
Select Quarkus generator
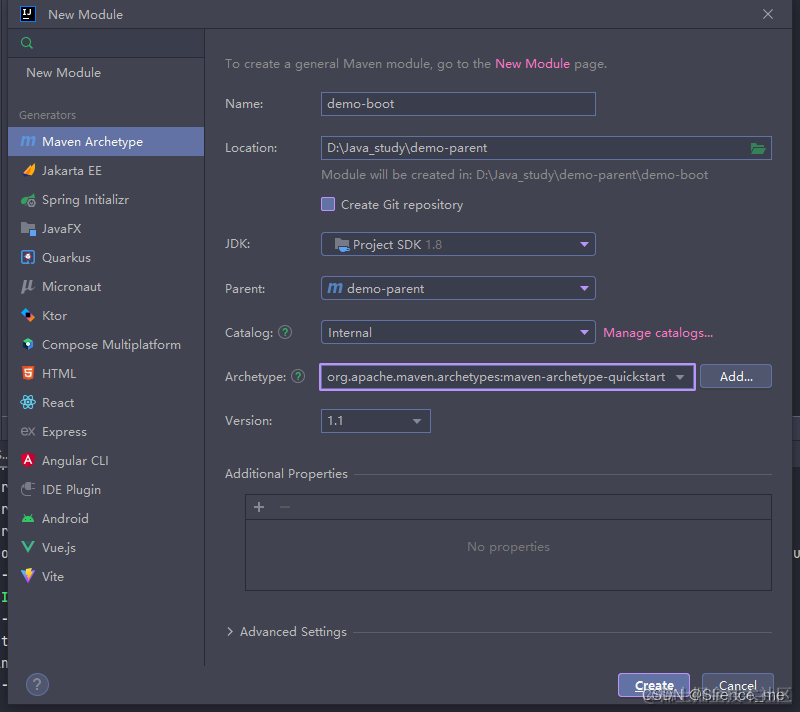(x=106, y=258)
